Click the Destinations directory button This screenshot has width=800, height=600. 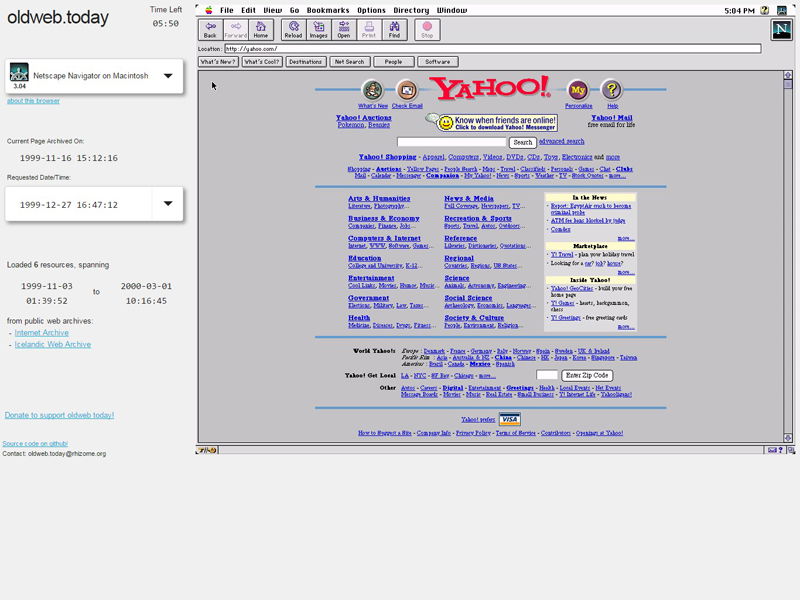[x=306, y=62]
